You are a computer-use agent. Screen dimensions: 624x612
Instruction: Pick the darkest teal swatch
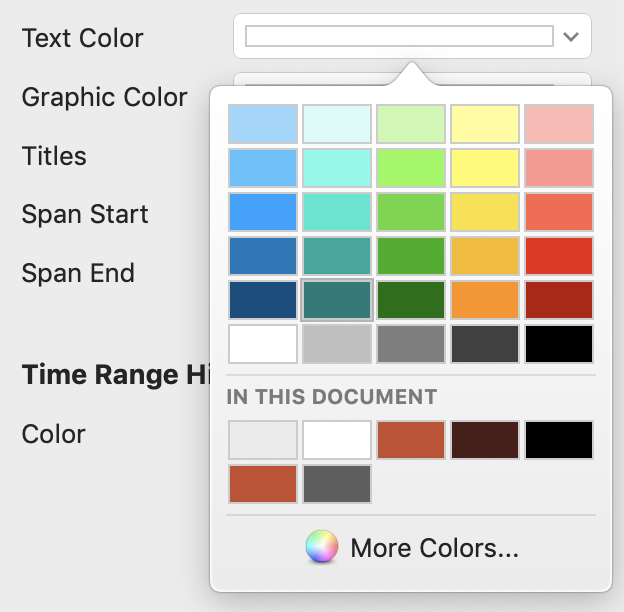(x=337, y=300)
